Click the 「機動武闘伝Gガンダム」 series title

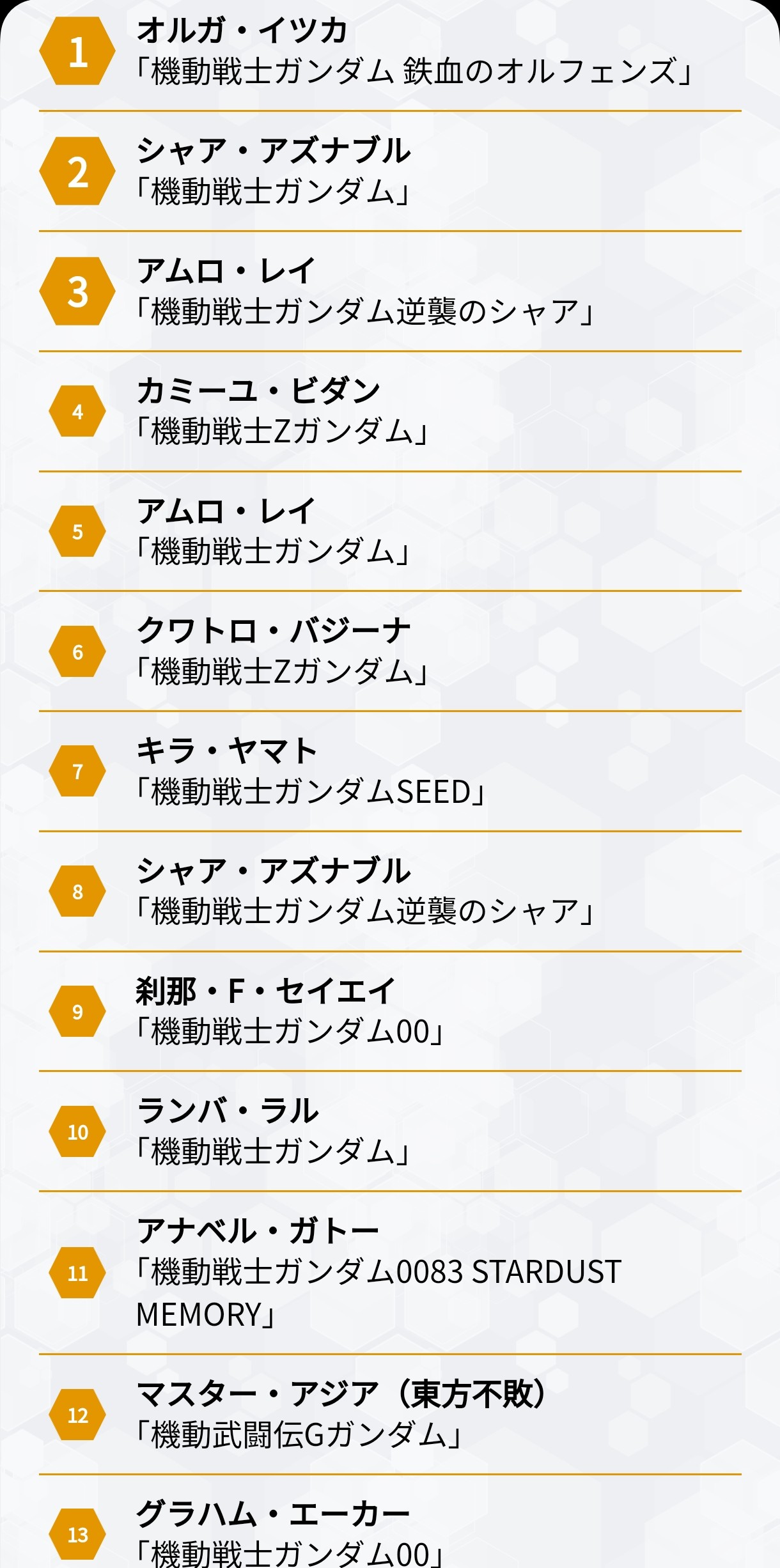[x=299, y=1434]
